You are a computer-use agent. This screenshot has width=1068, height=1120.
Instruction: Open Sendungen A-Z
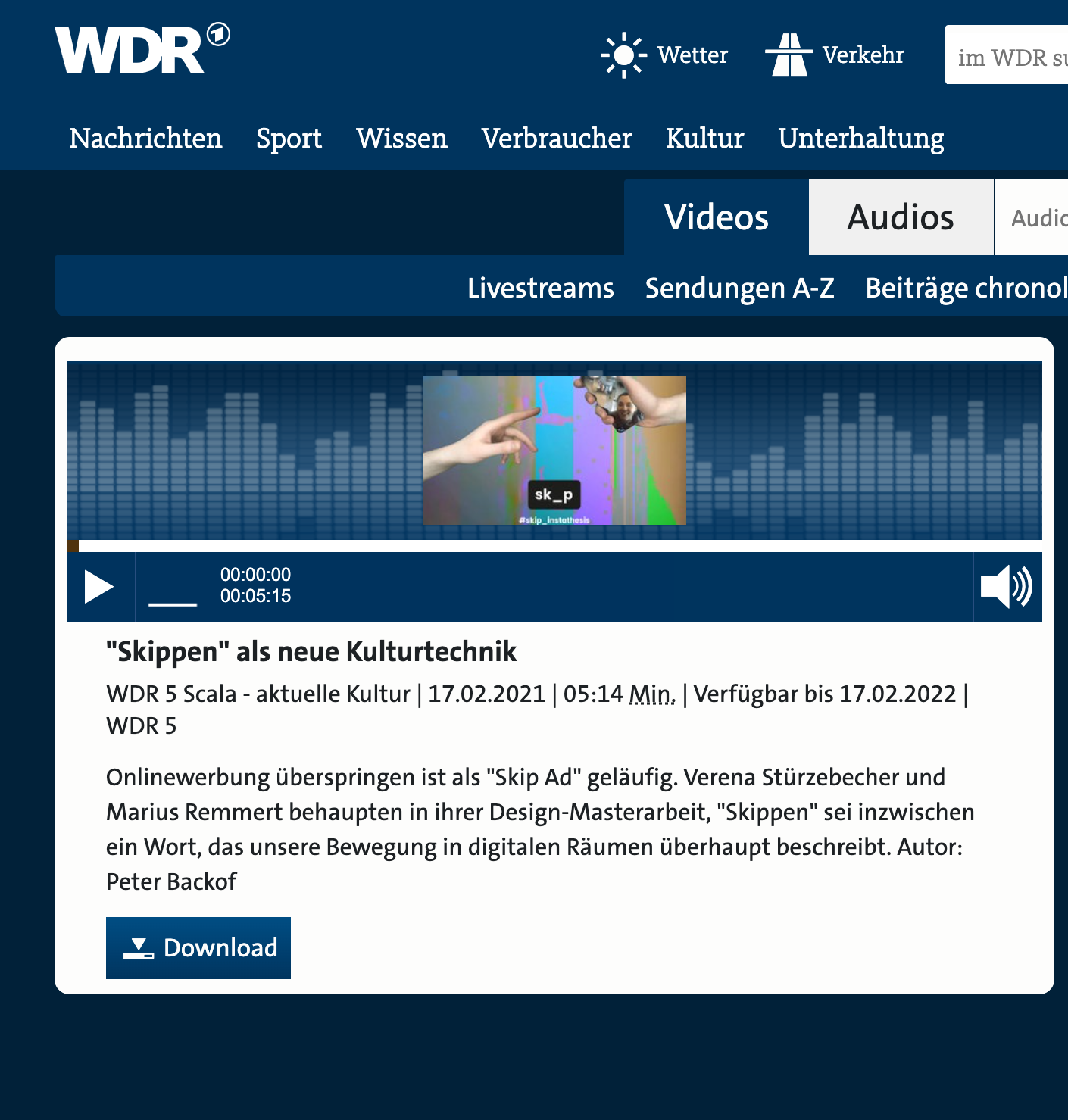[x=740, y=289]
